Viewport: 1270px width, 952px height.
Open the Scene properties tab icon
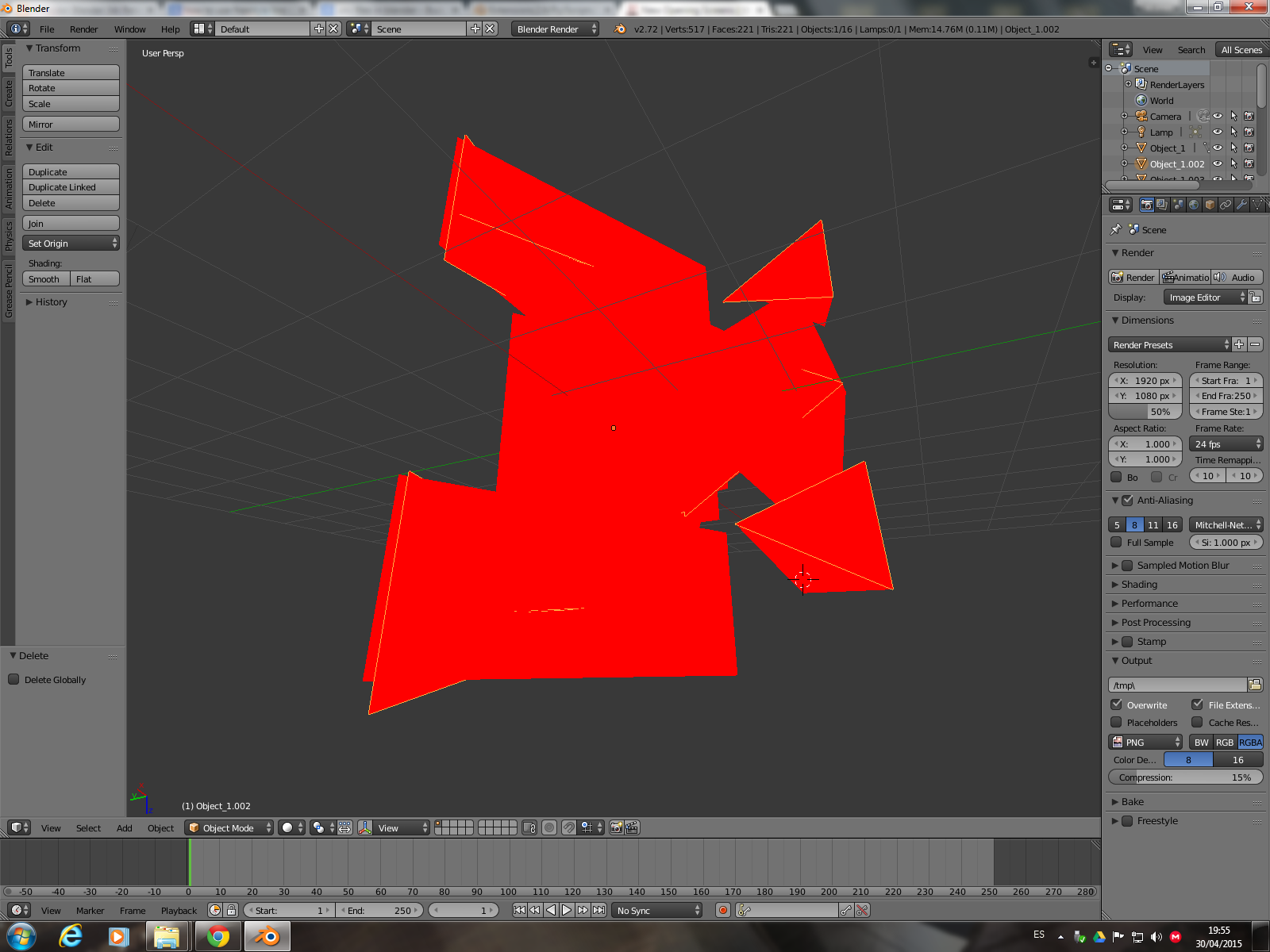click(1178, 205)
